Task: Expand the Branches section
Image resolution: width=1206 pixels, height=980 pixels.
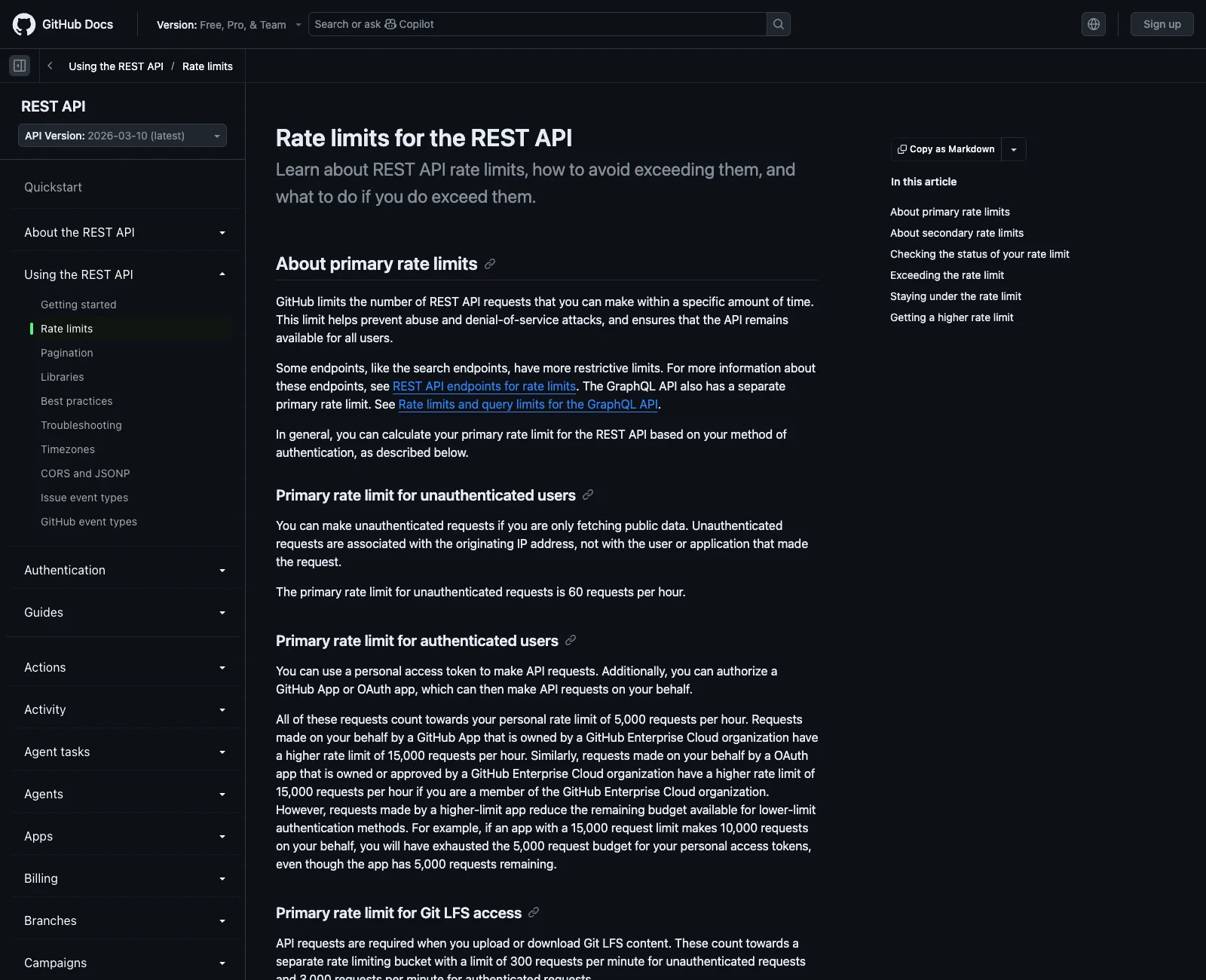Action: tap(124, 920)
